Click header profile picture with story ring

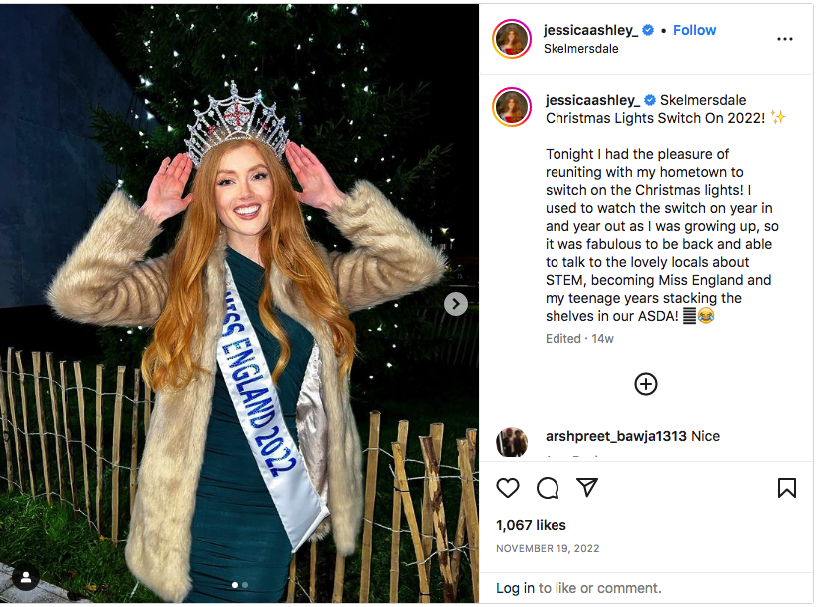click(x=512, y=39)
